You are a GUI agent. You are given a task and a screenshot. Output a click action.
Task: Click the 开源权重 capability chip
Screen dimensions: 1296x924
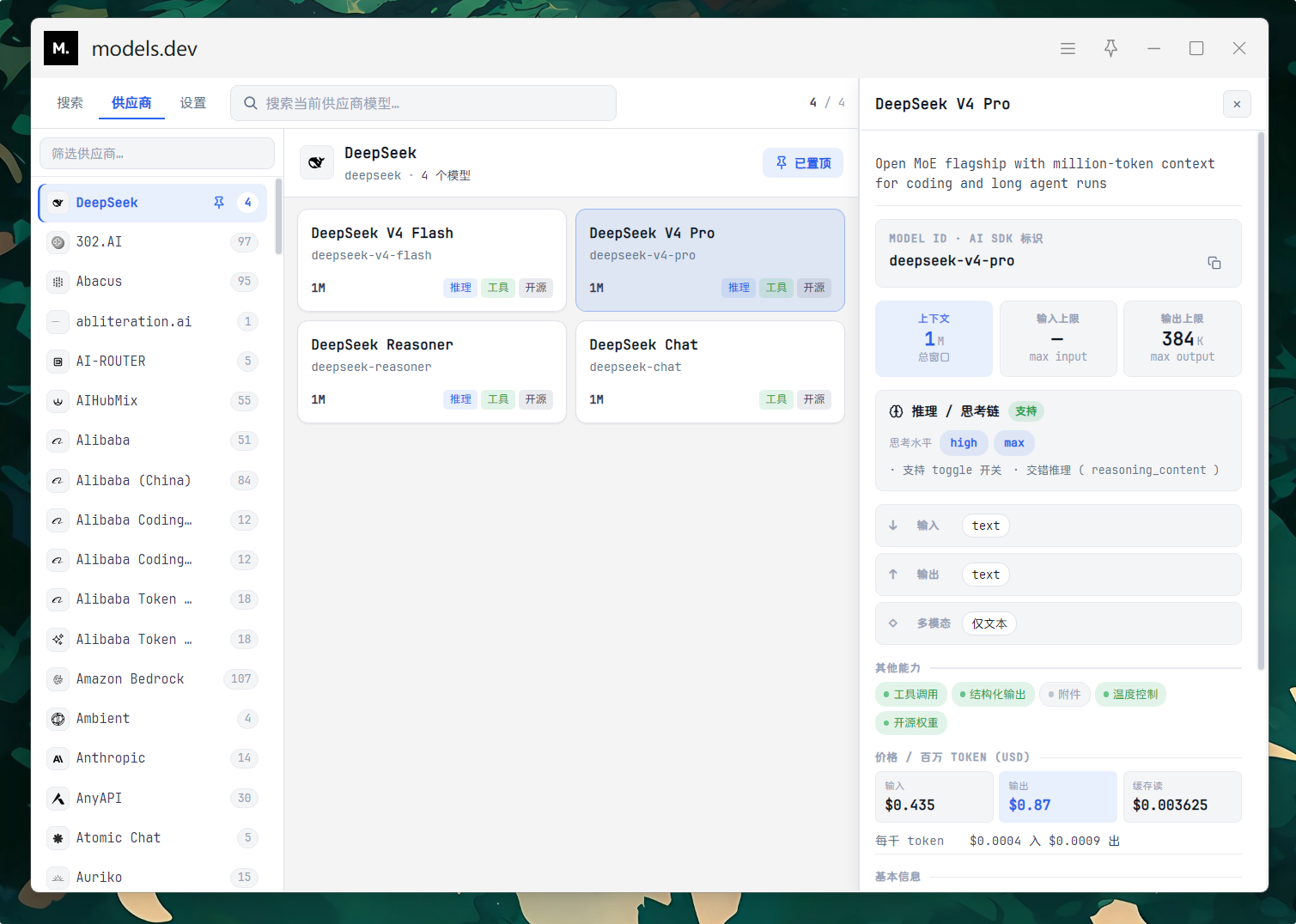pos(911,723)
